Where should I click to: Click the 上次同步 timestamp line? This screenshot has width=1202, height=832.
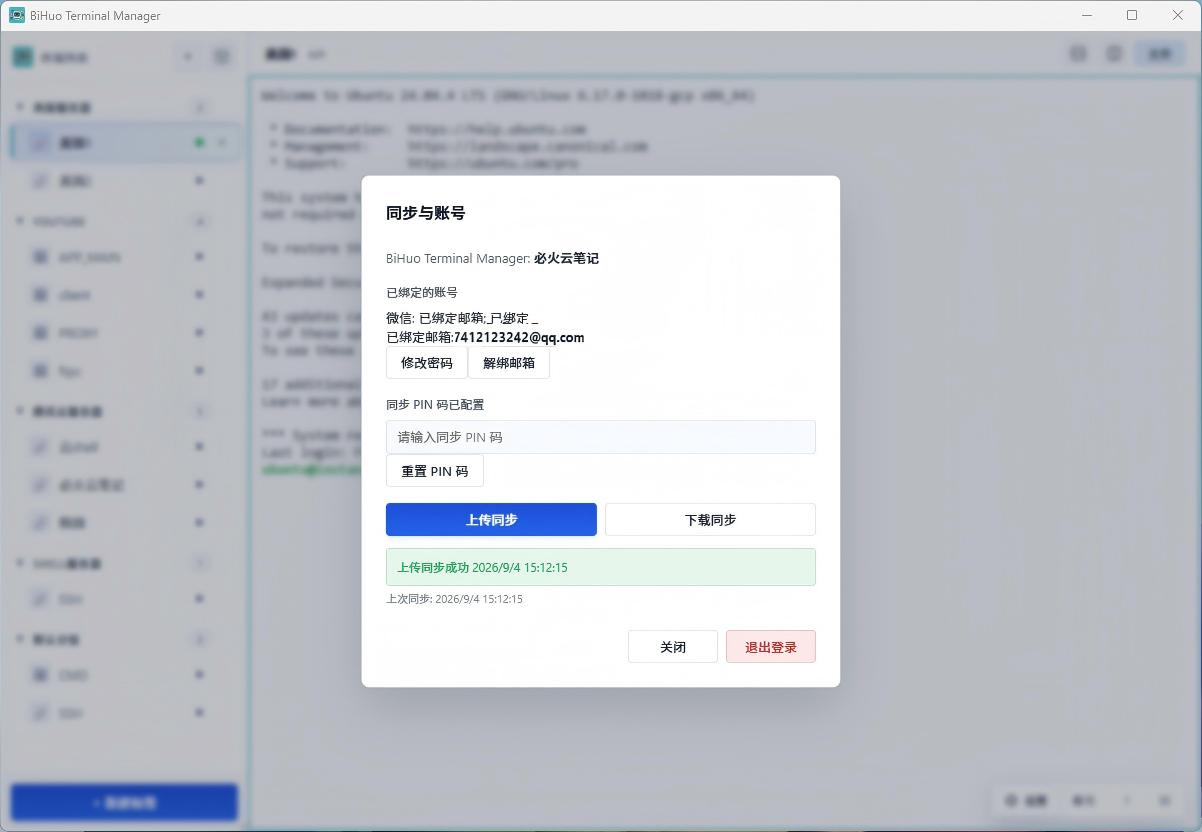454,599
